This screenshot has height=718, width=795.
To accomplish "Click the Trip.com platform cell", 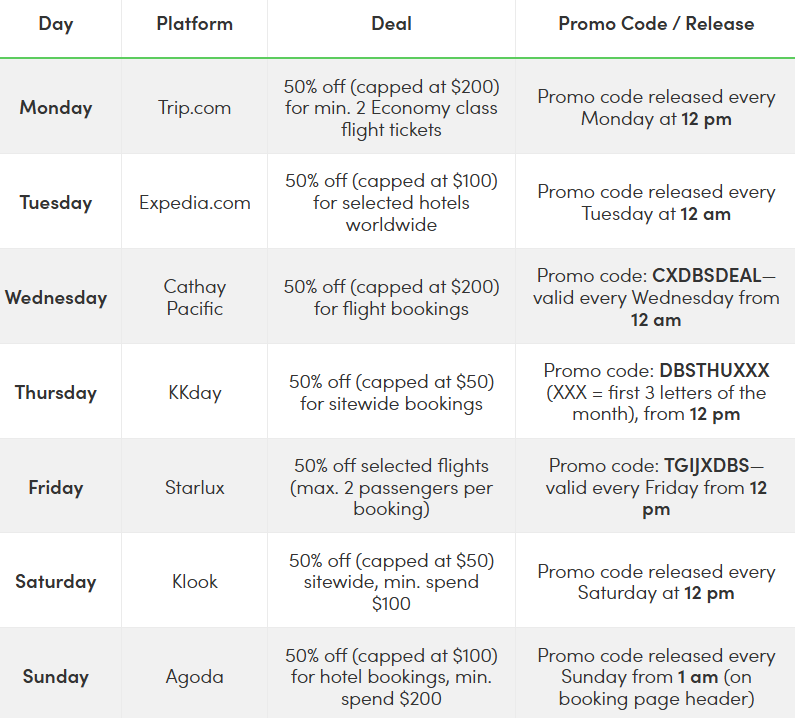I will click(194, 107).
